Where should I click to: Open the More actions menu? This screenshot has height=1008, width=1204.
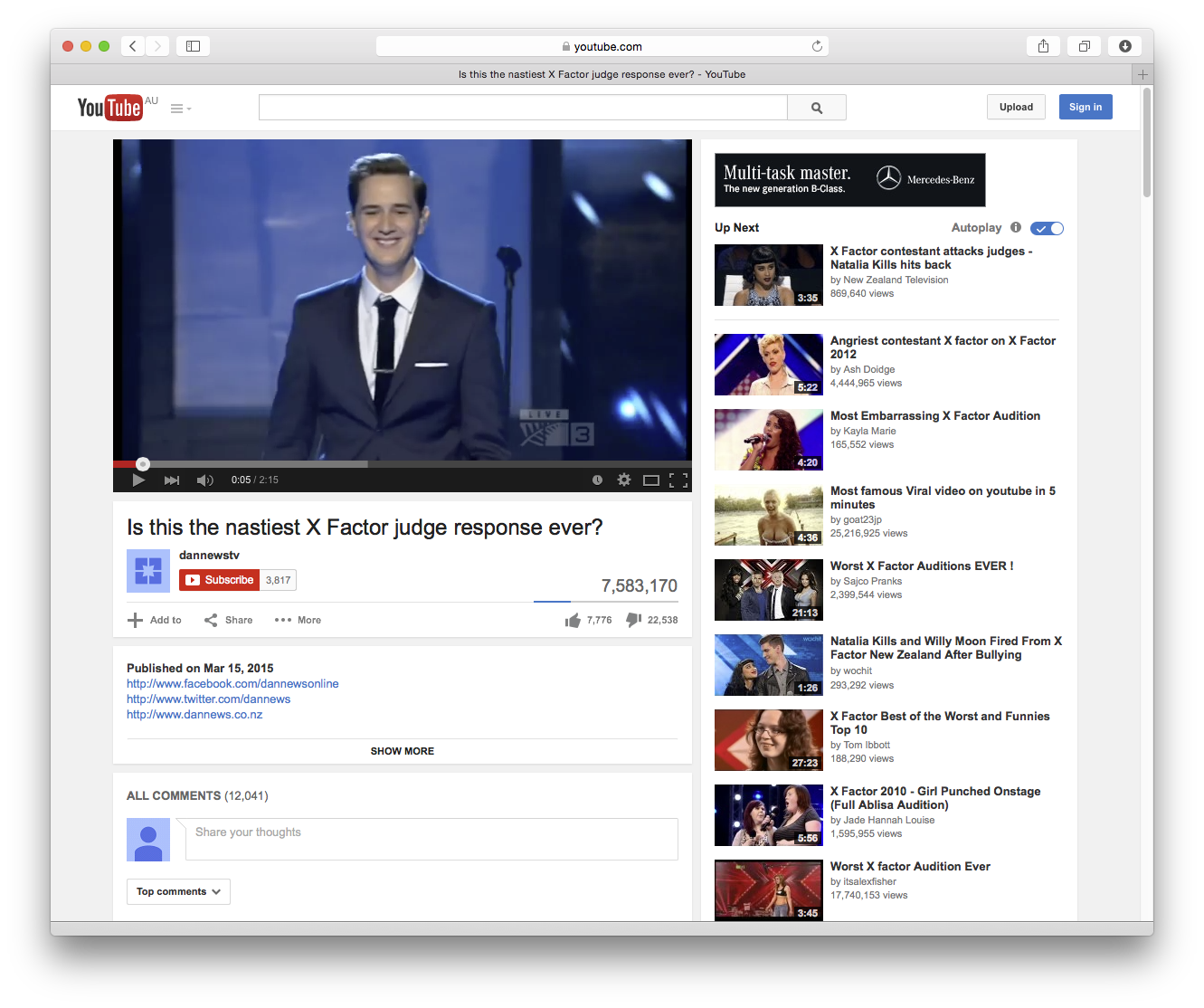(x=298, y=620)
